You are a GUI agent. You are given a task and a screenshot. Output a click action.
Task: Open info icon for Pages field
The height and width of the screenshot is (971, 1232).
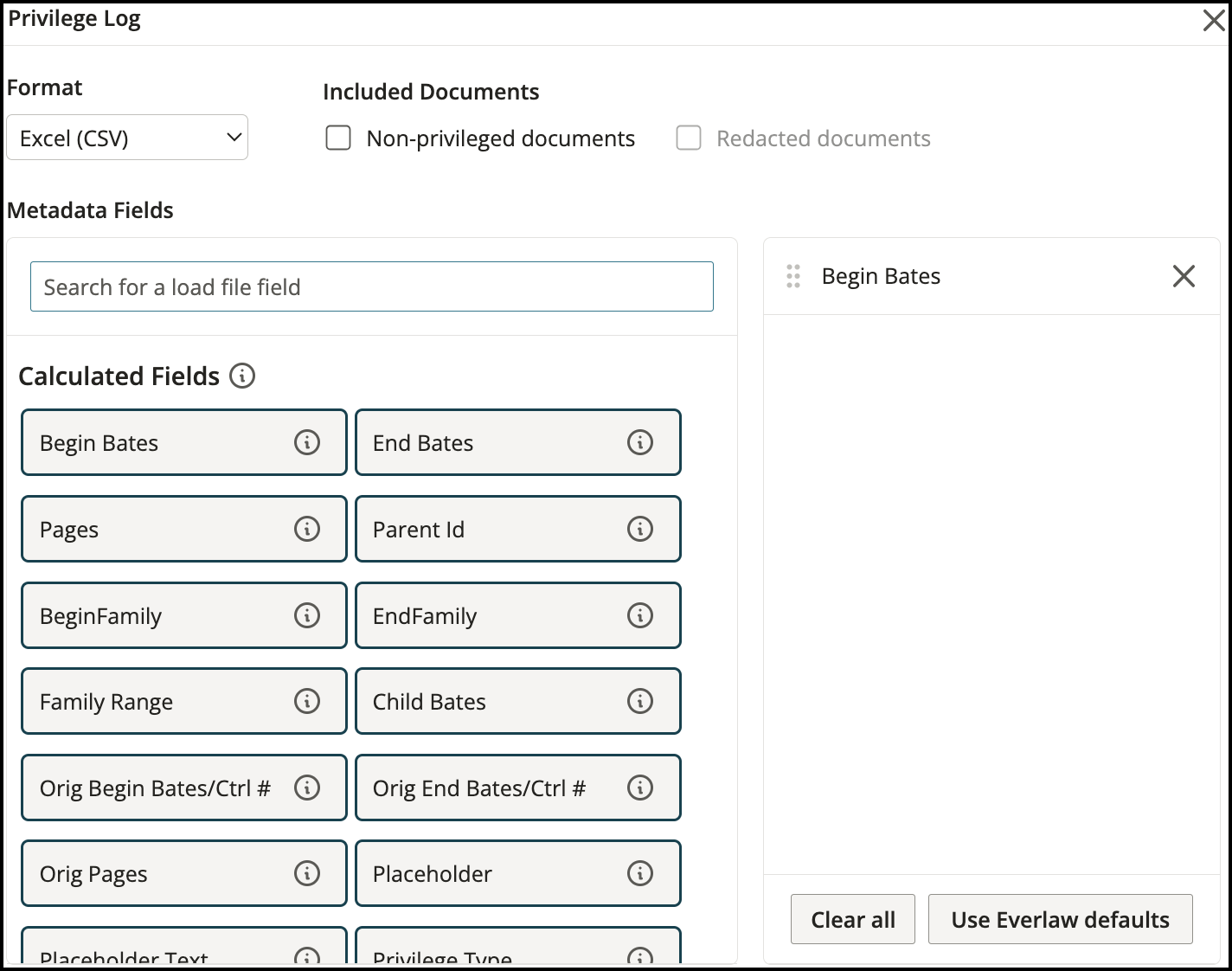(307, 529)
